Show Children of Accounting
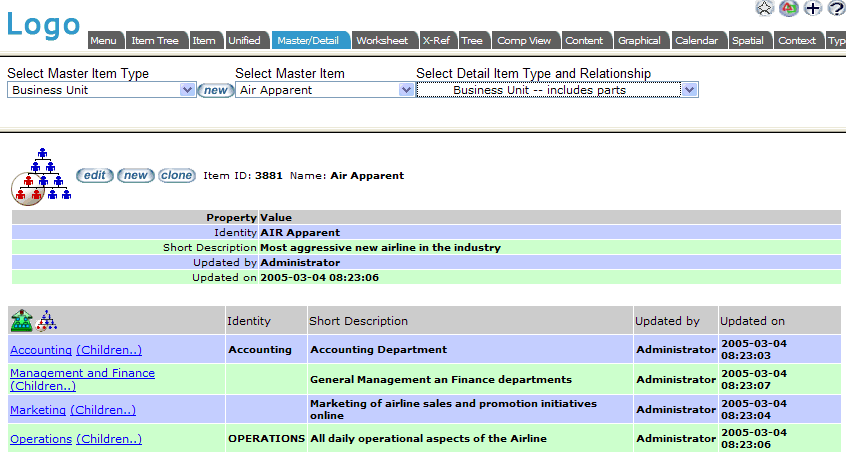 [x=109, y=350]
